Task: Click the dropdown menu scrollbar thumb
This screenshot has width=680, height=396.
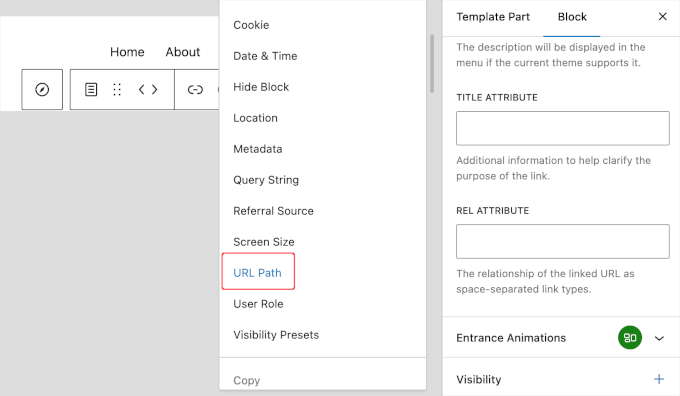Action: pos(432,63)
